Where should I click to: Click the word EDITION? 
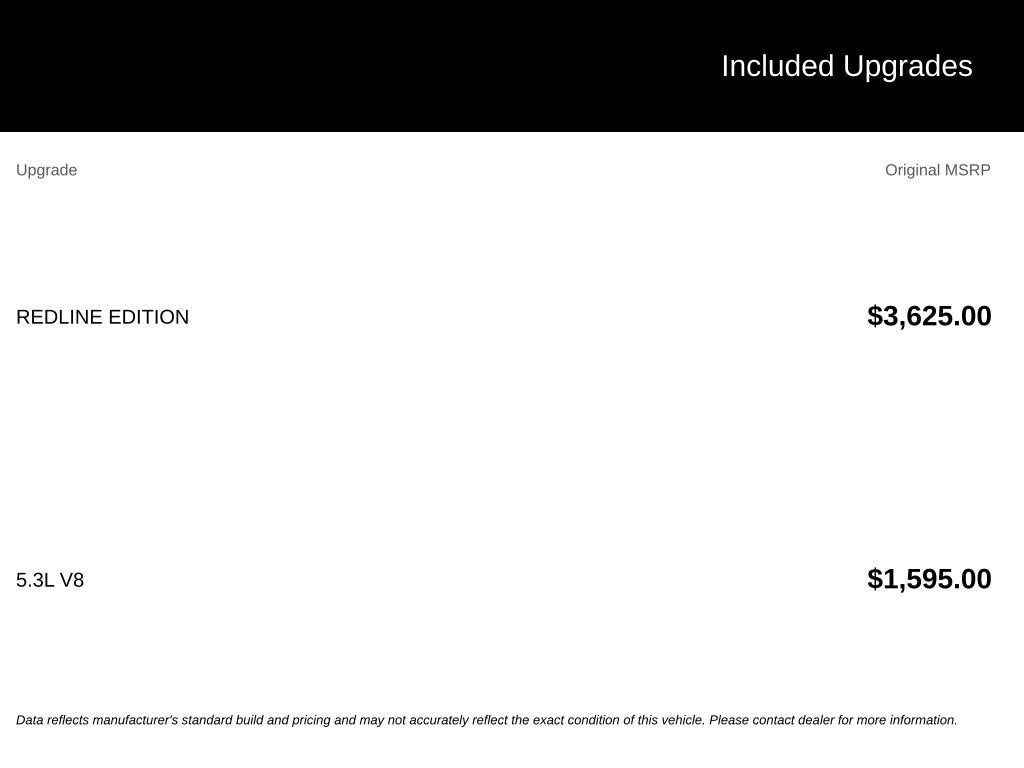tap(149, 317)
